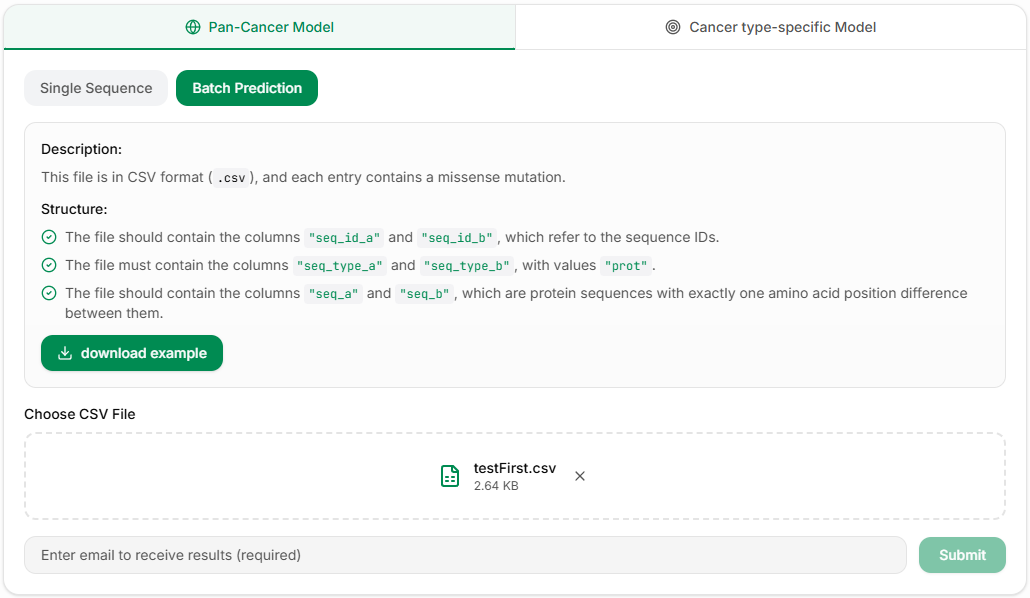The image size is (1030, 598).
Task: Click the "seq_id_a" column code label
Action: (344, 238)
